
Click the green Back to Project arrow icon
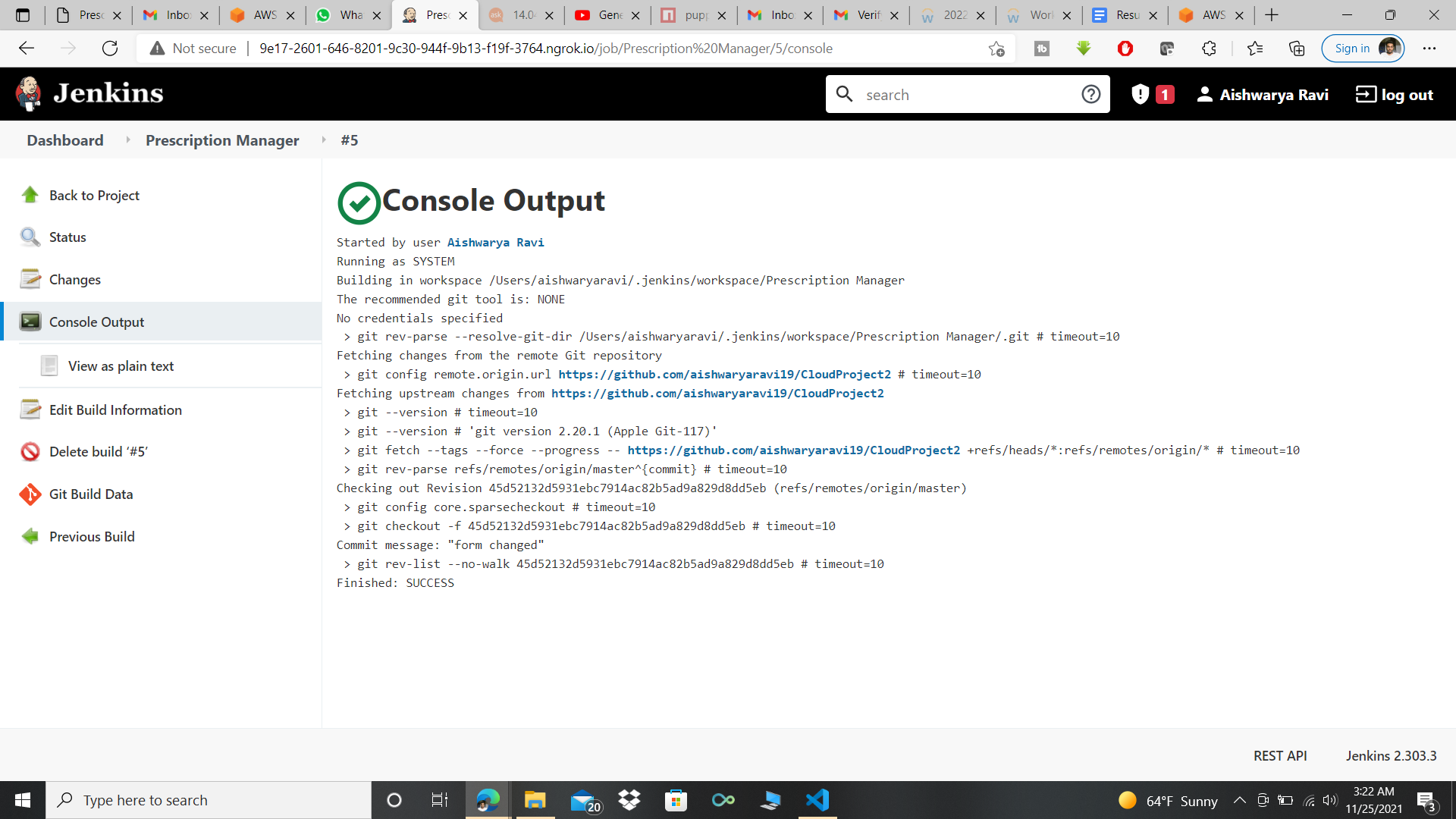coord(30,195)
